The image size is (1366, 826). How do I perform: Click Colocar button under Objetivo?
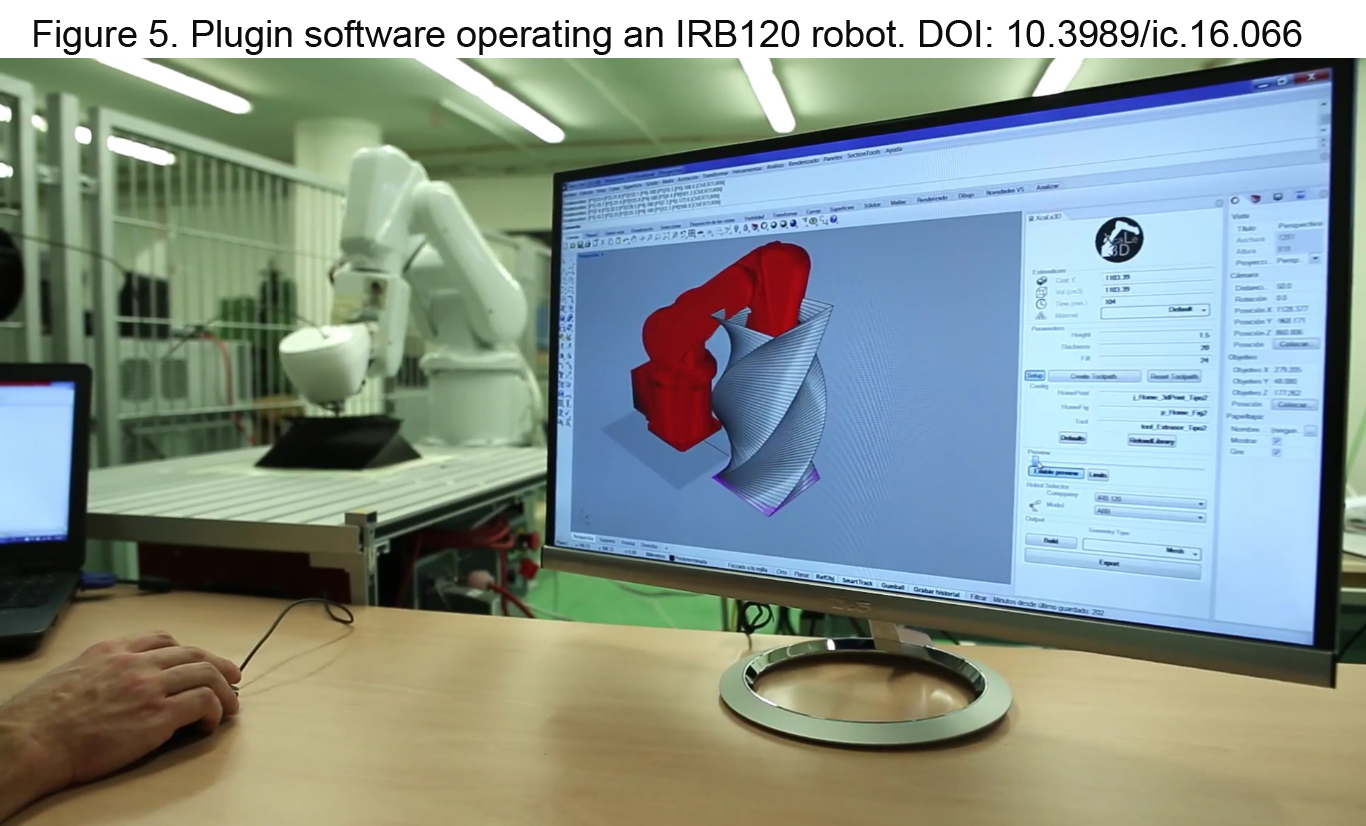[x=1296, y=405]
